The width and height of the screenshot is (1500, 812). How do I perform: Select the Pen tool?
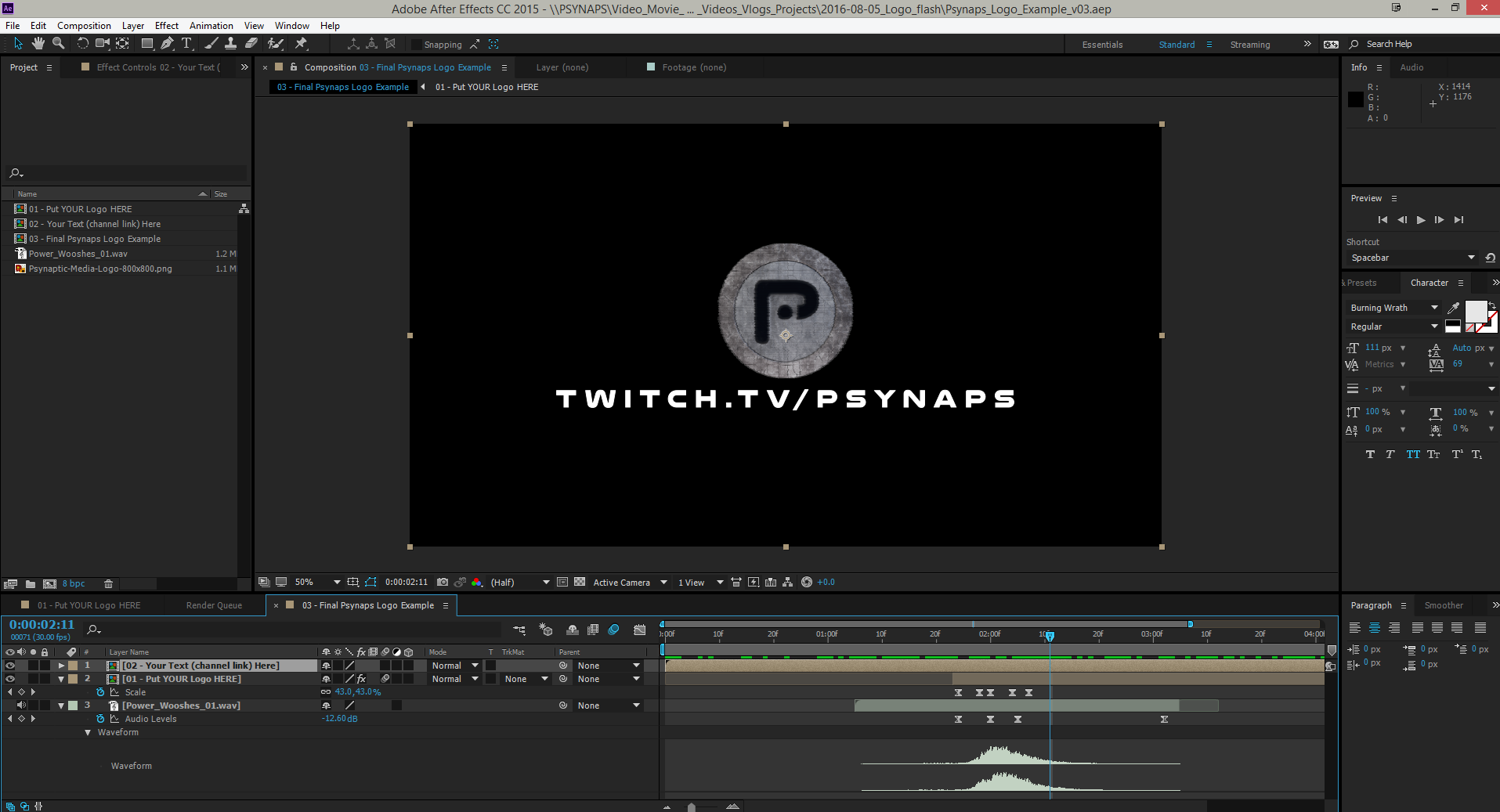point(167,44)
